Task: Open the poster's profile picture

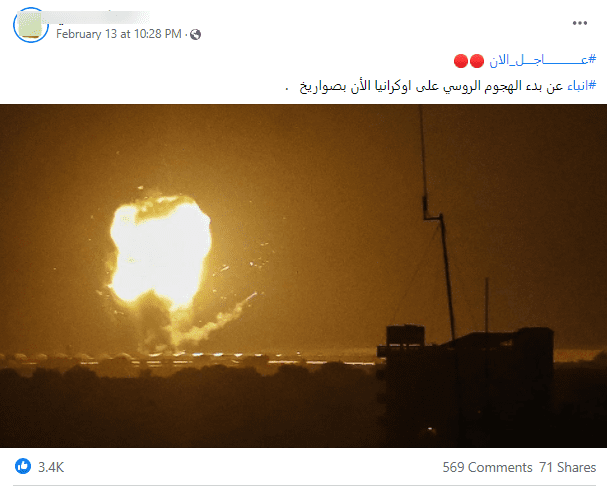Action: click(x=31, y=24)
